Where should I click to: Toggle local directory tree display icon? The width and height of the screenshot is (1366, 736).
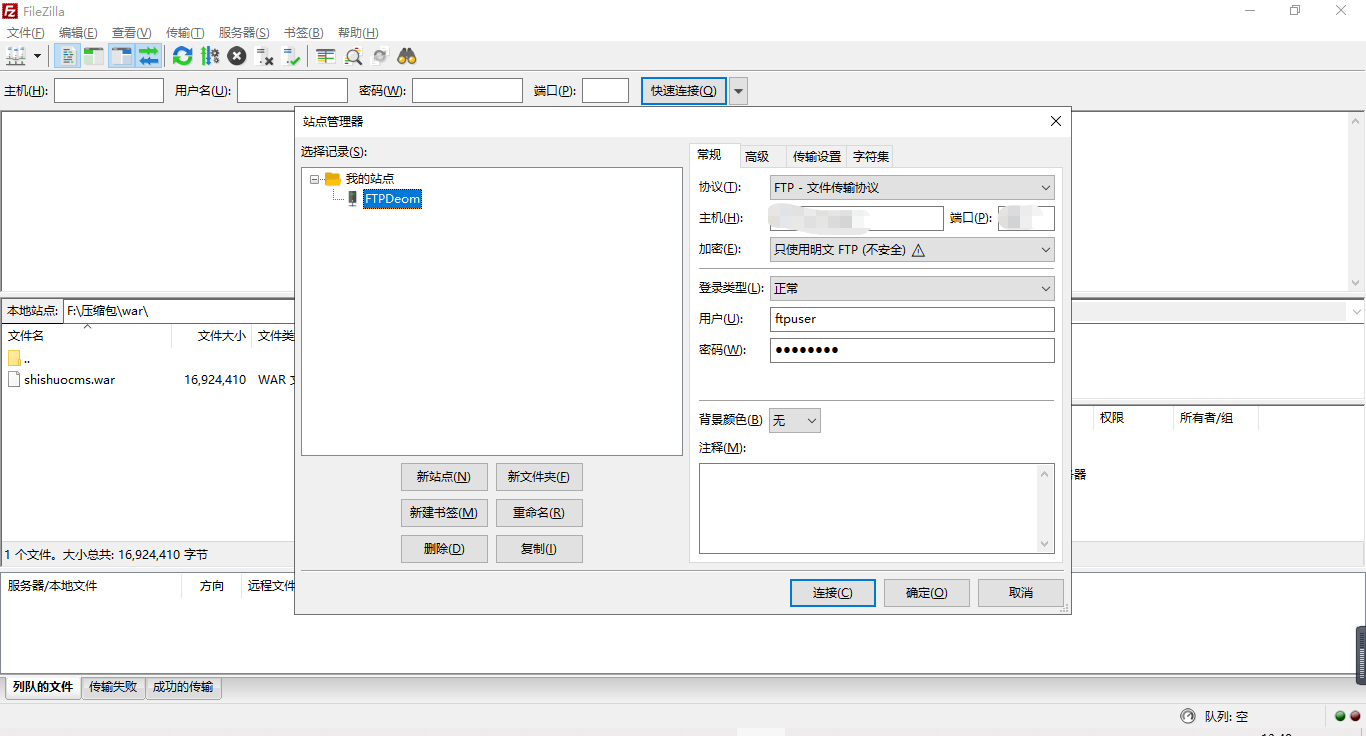tap(94, 56)
